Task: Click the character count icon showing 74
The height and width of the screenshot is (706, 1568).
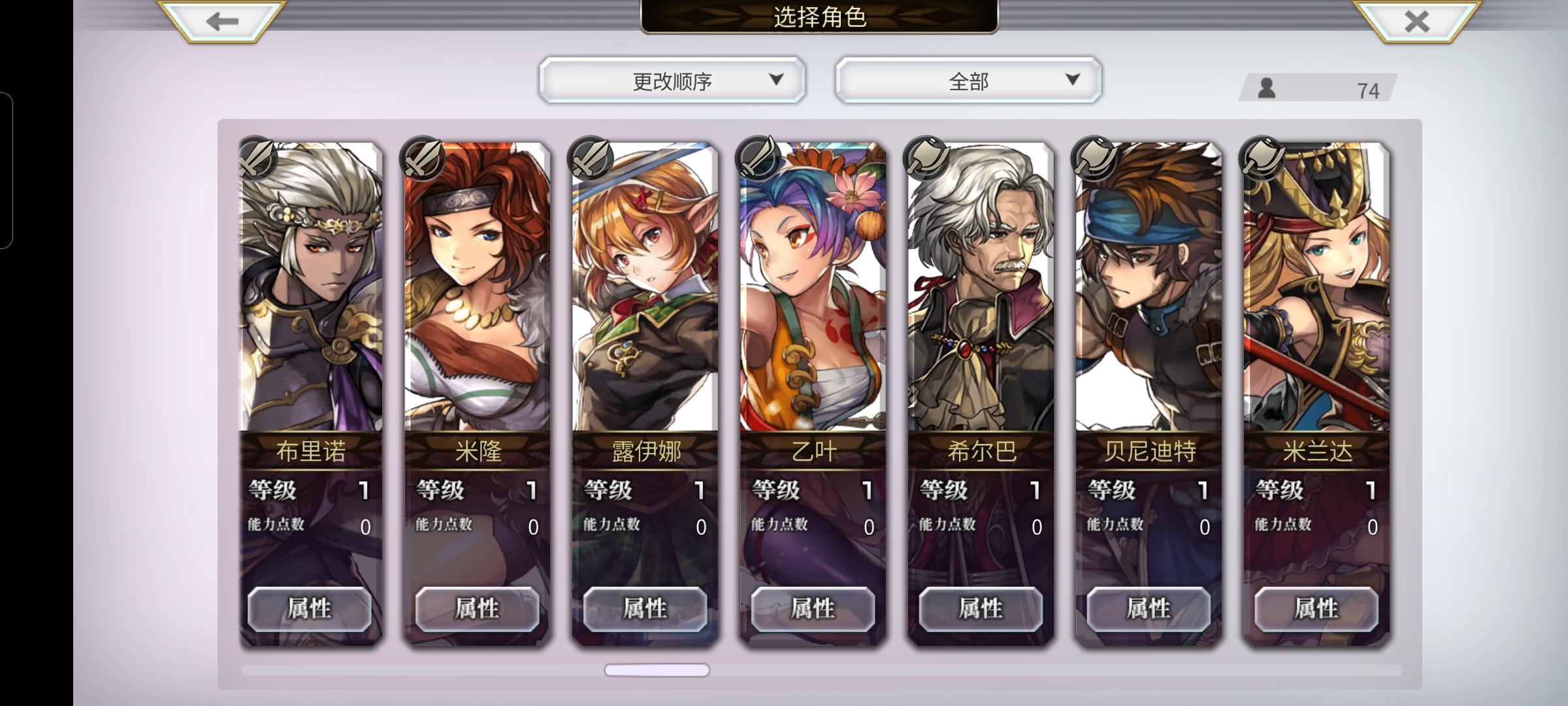Action: tap(1267, 88)
